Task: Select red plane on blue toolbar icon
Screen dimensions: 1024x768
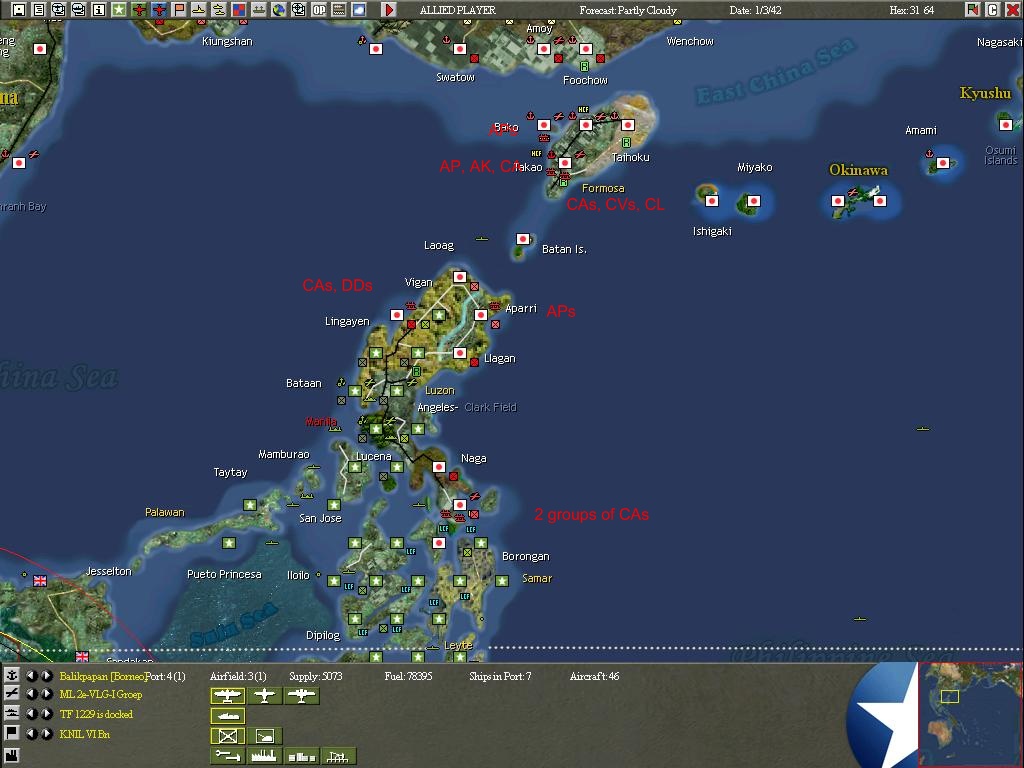Action: pos(159,9)
